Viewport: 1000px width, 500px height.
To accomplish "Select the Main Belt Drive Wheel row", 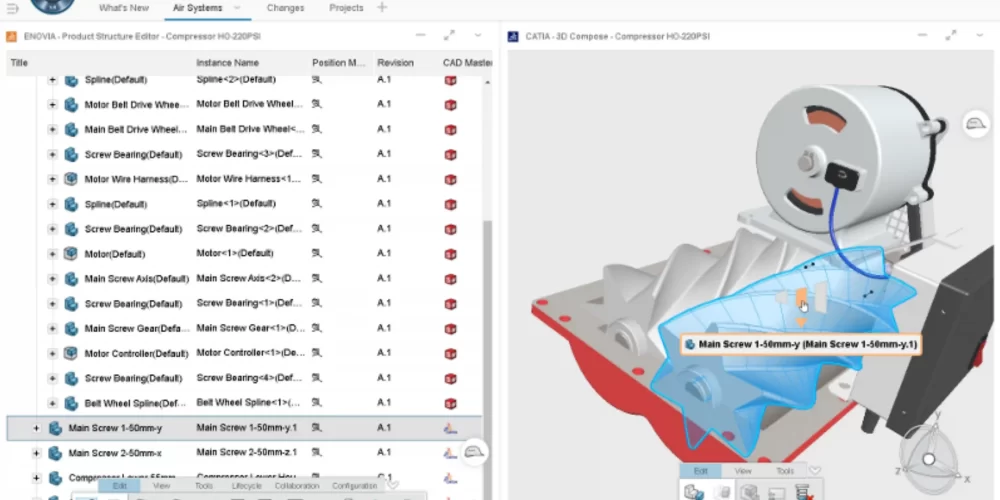I will 244,129.
